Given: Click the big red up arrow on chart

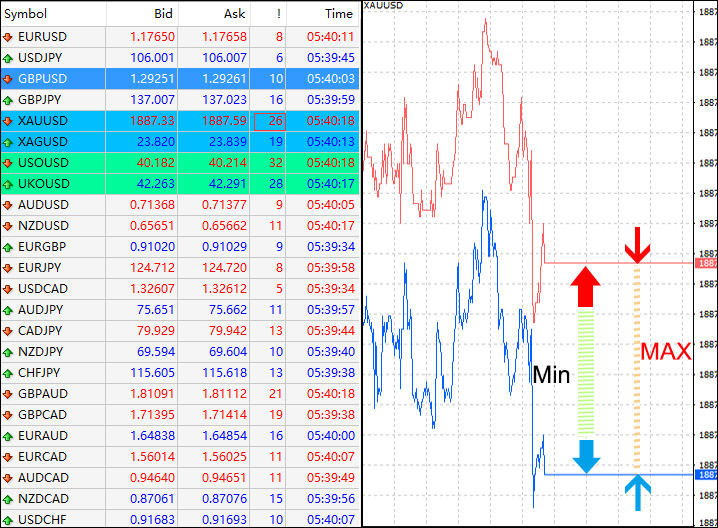Looking at the screenshot, I should [586, 287].
